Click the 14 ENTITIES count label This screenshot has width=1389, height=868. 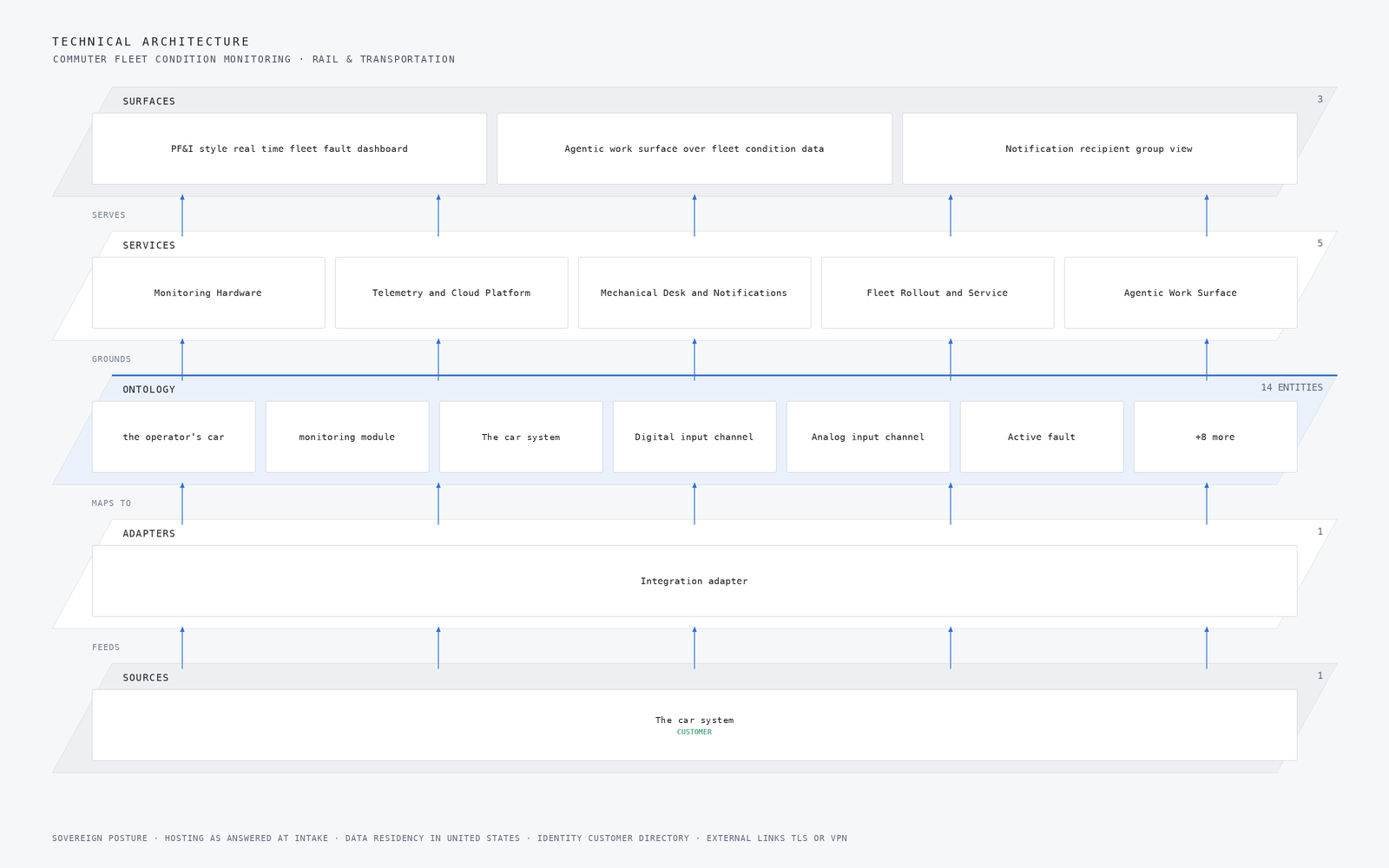[x=1292, y=387]
